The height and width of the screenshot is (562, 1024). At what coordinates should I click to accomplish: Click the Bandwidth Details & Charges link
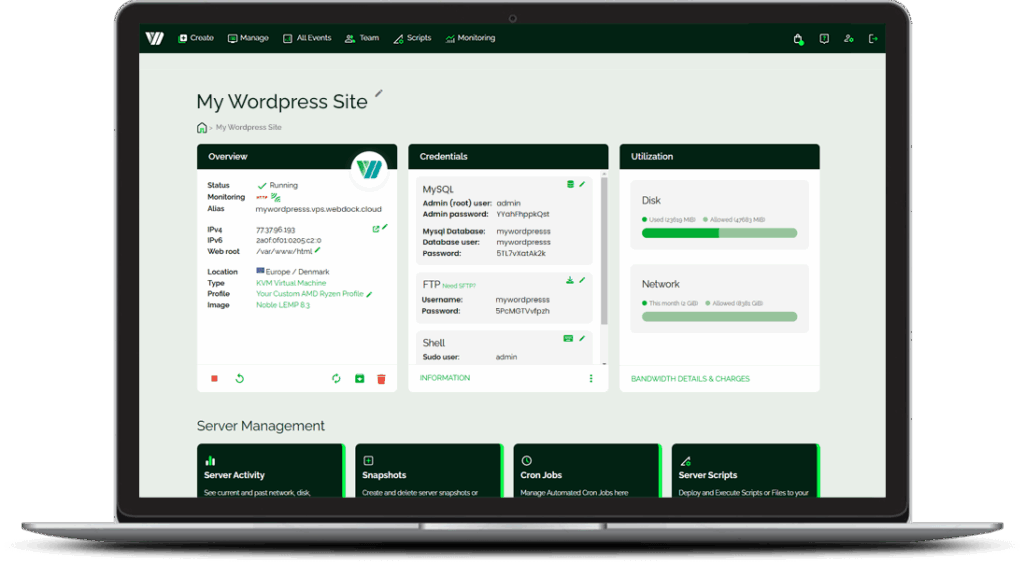point(690,379)
